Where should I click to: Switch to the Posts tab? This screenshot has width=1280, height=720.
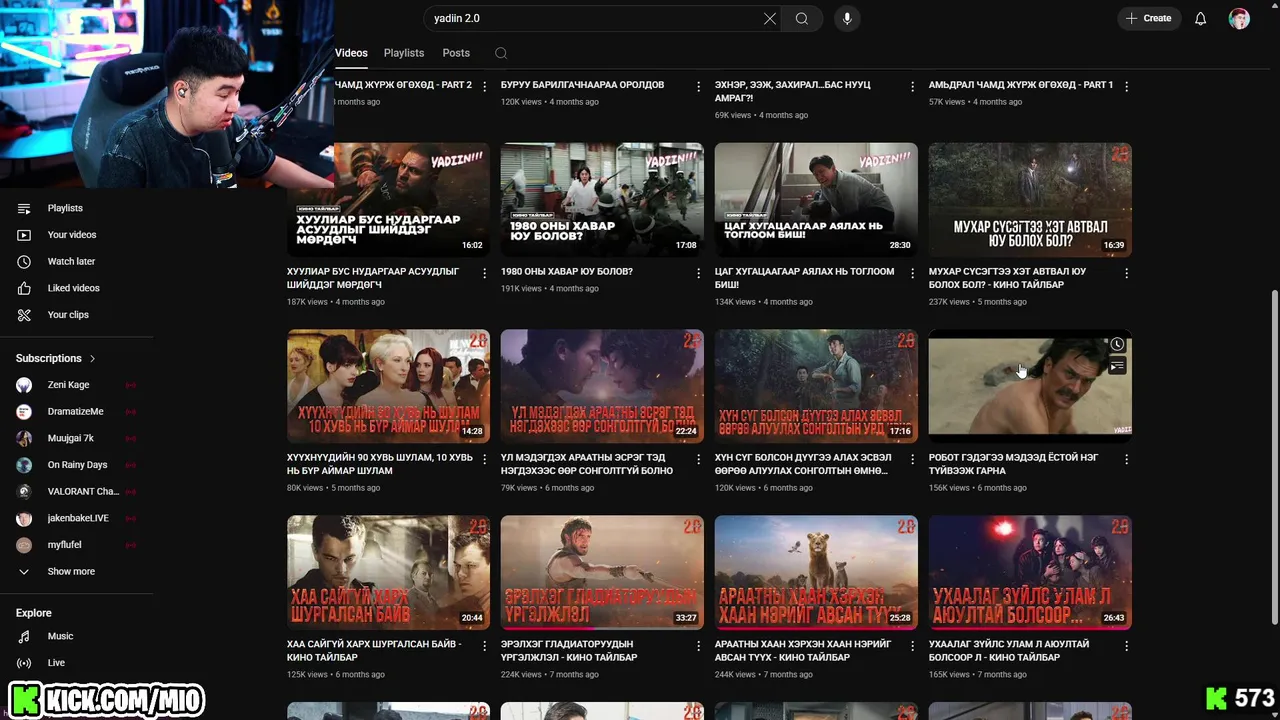456,53
